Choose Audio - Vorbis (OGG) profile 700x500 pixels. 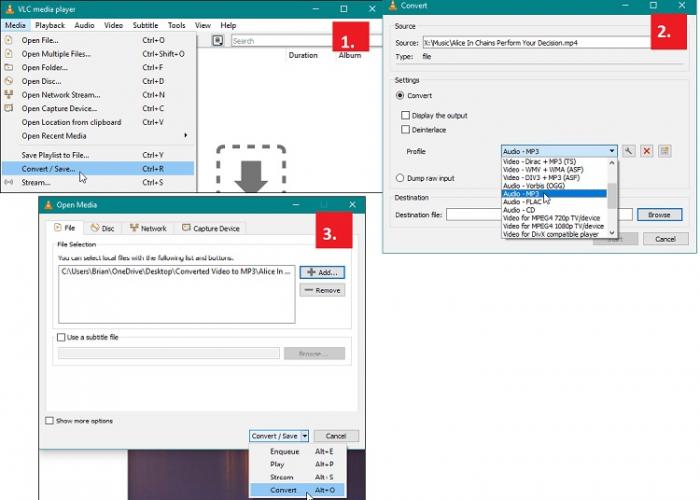(x=554, y=186)
